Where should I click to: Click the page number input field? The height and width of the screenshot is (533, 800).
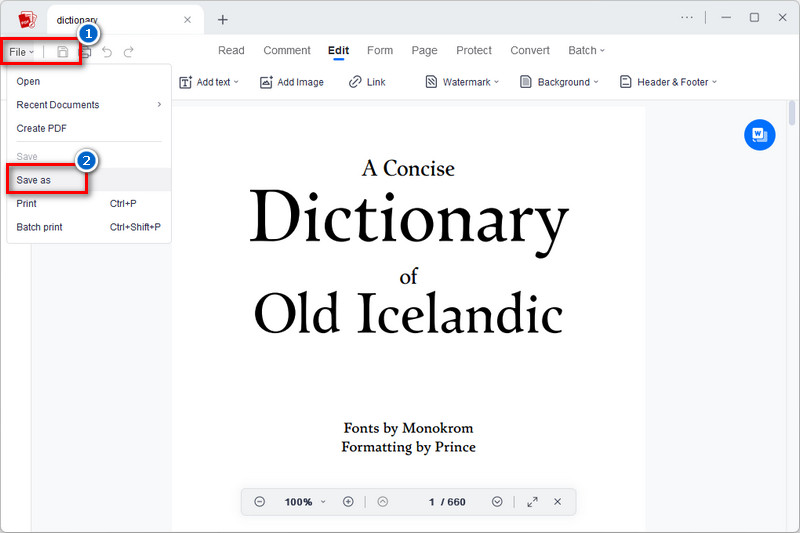click(432, 502)
